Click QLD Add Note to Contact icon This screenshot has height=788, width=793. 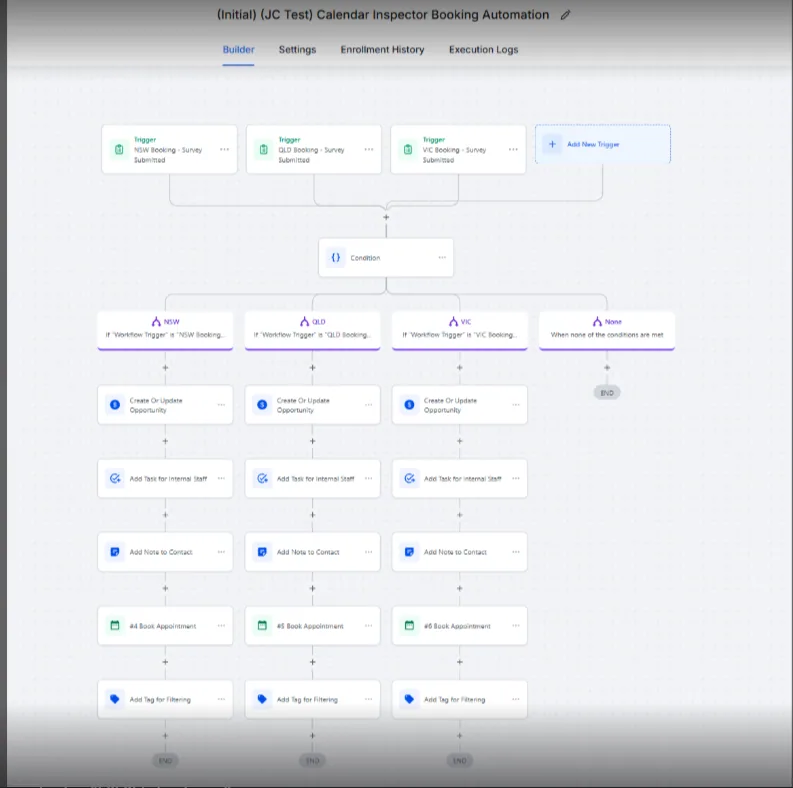coord(262,552)
